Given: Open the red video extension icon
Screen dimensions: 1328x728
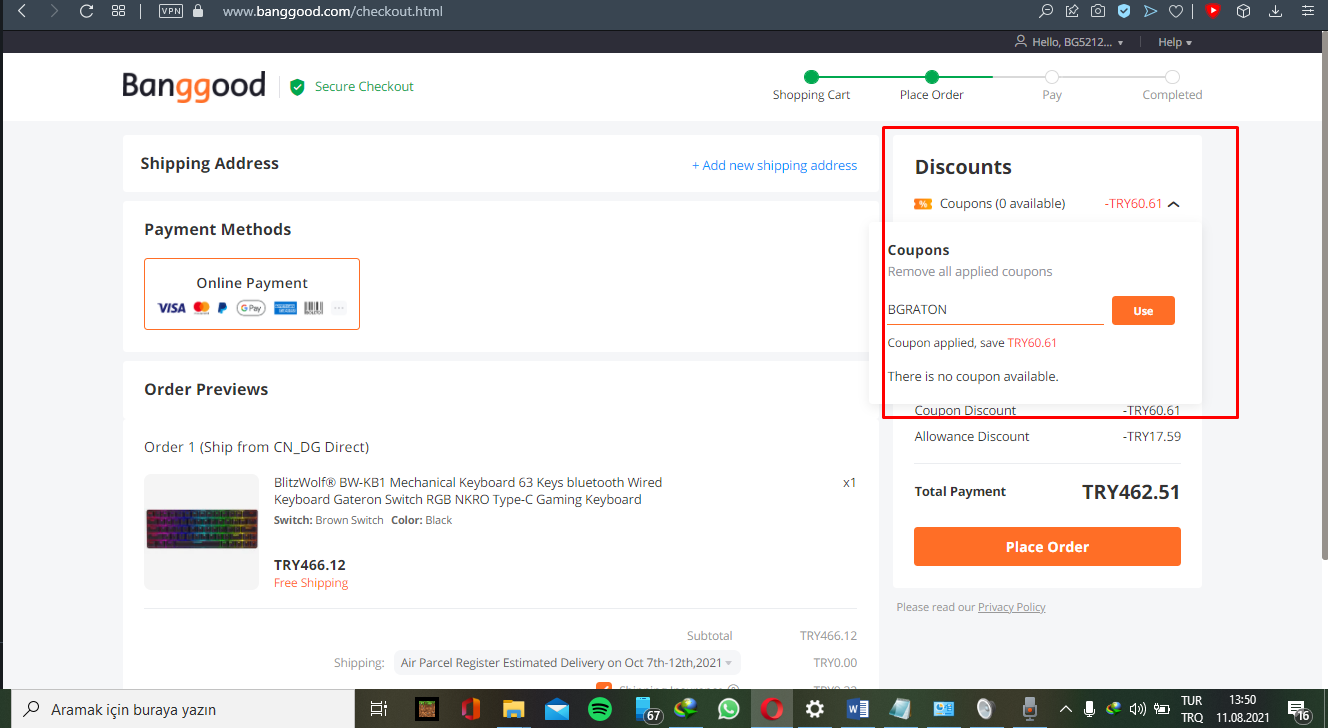Looking at the screenshot, I should (x=1213, y=12).
